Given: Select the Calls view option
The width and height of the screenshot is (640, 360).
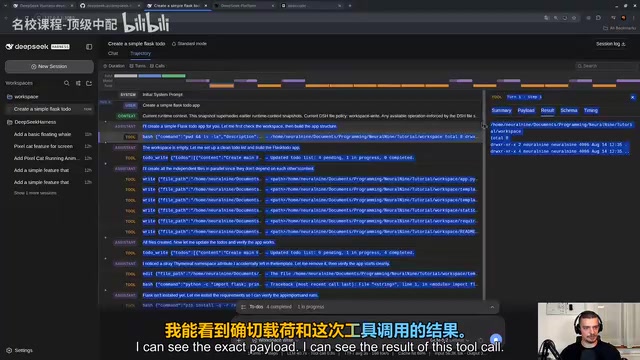Looking at the screenshot, I should (157, 66).
